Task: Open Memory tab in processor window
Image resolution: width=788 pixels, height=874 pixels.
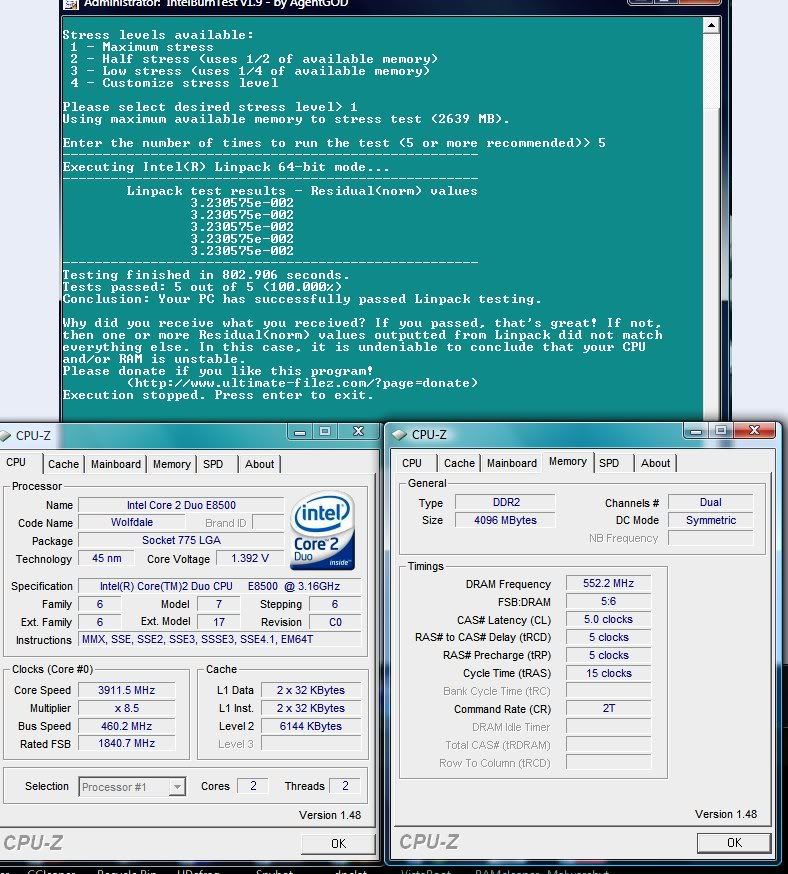Action: (x=172, y=464)
